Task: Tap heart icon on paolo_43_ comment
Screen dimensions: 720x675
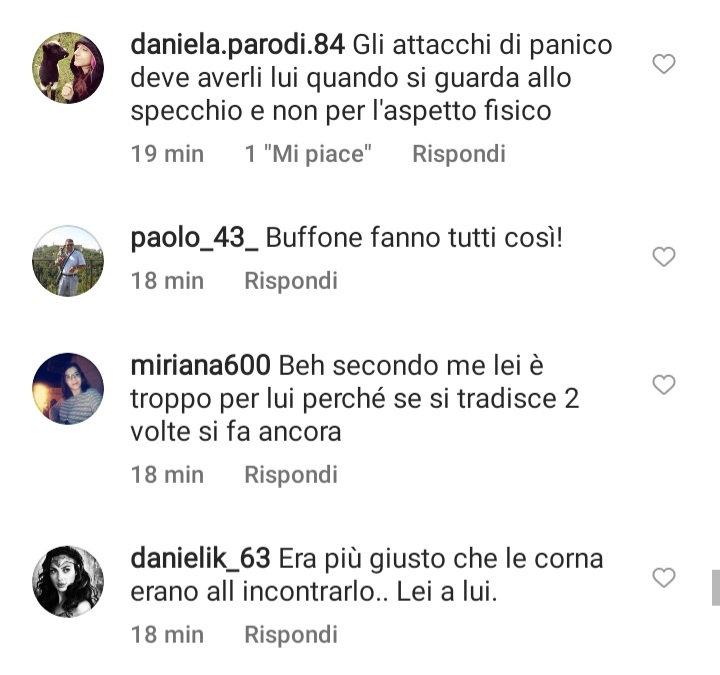Action: [x=664, y=257]
